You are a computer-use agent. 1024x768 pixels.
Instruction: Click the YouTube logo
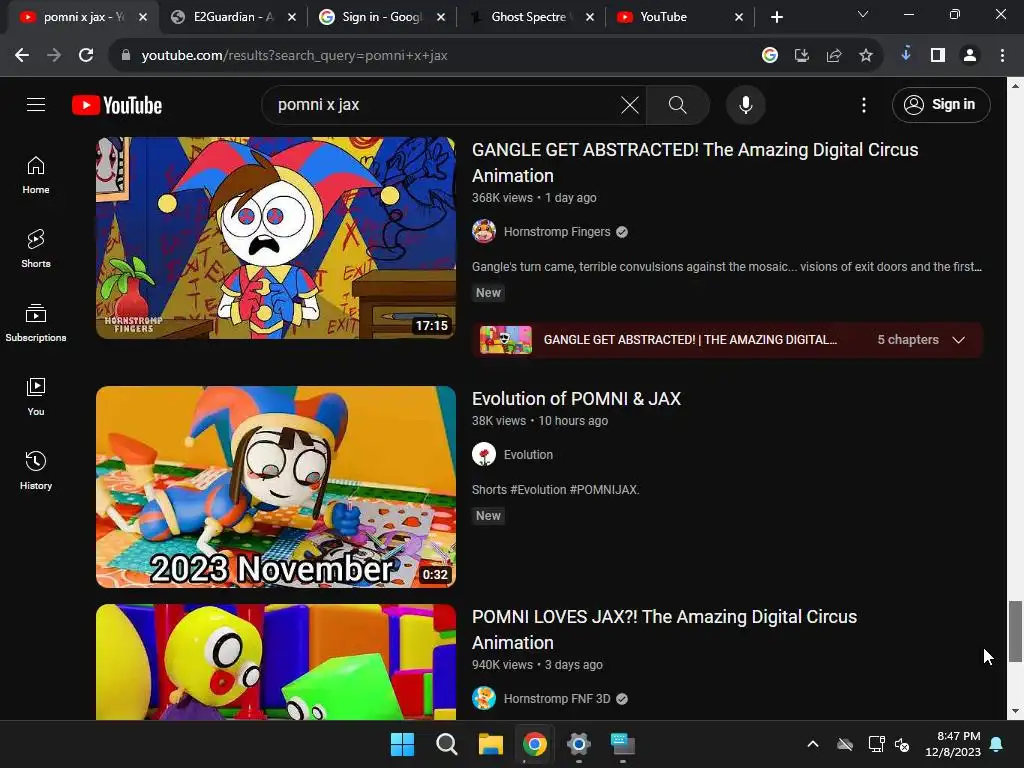(117, 105)
